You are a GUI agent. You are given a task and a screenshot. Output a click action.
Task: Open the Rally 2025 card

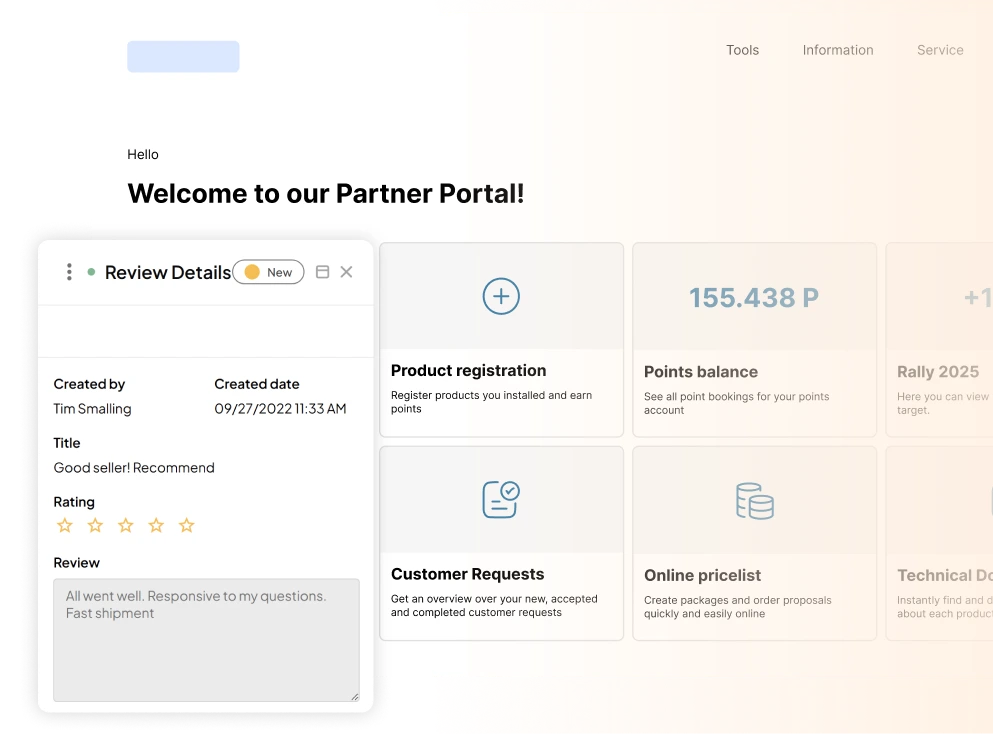939,339
